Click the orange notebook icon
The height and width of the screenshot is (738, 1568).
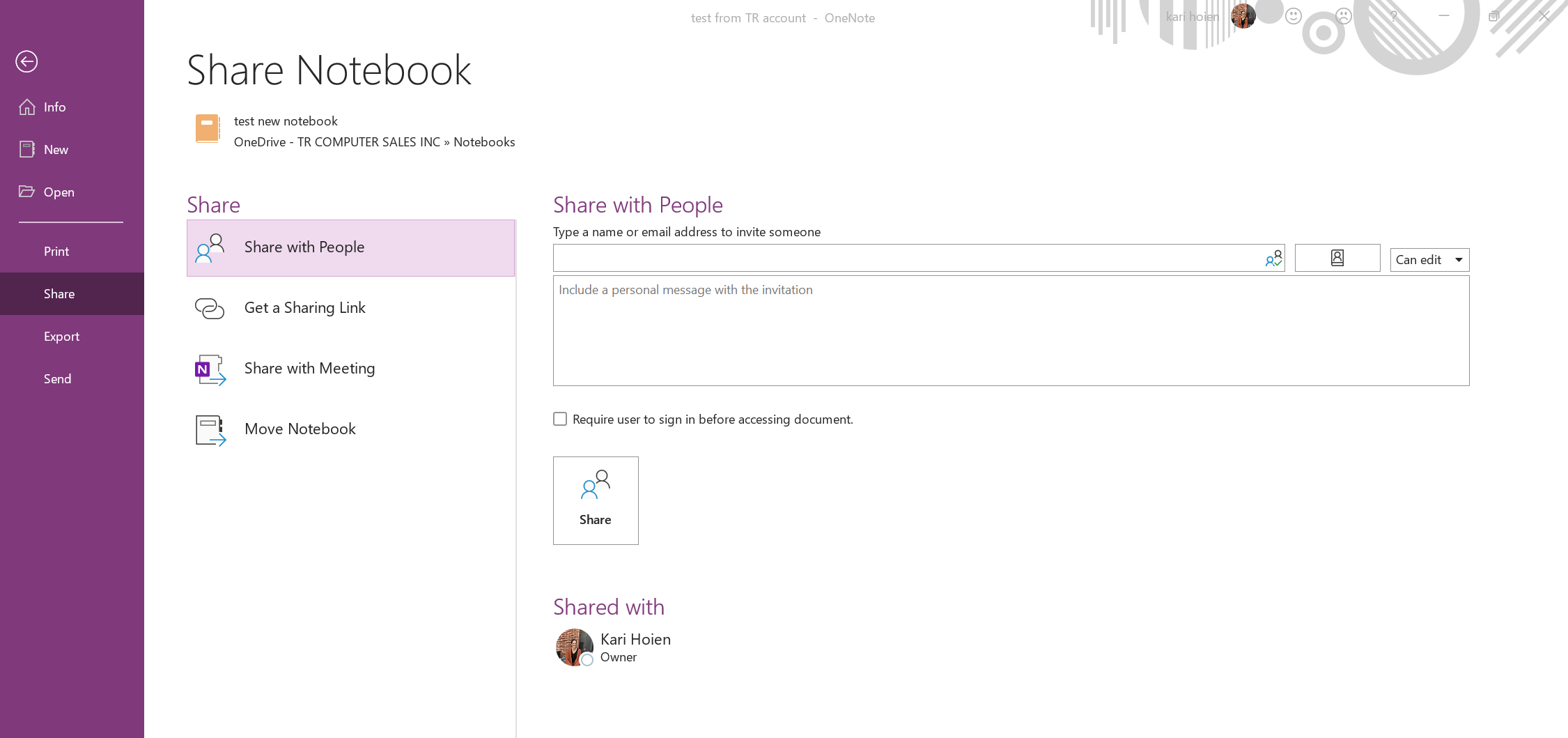[x=208, y=129]
